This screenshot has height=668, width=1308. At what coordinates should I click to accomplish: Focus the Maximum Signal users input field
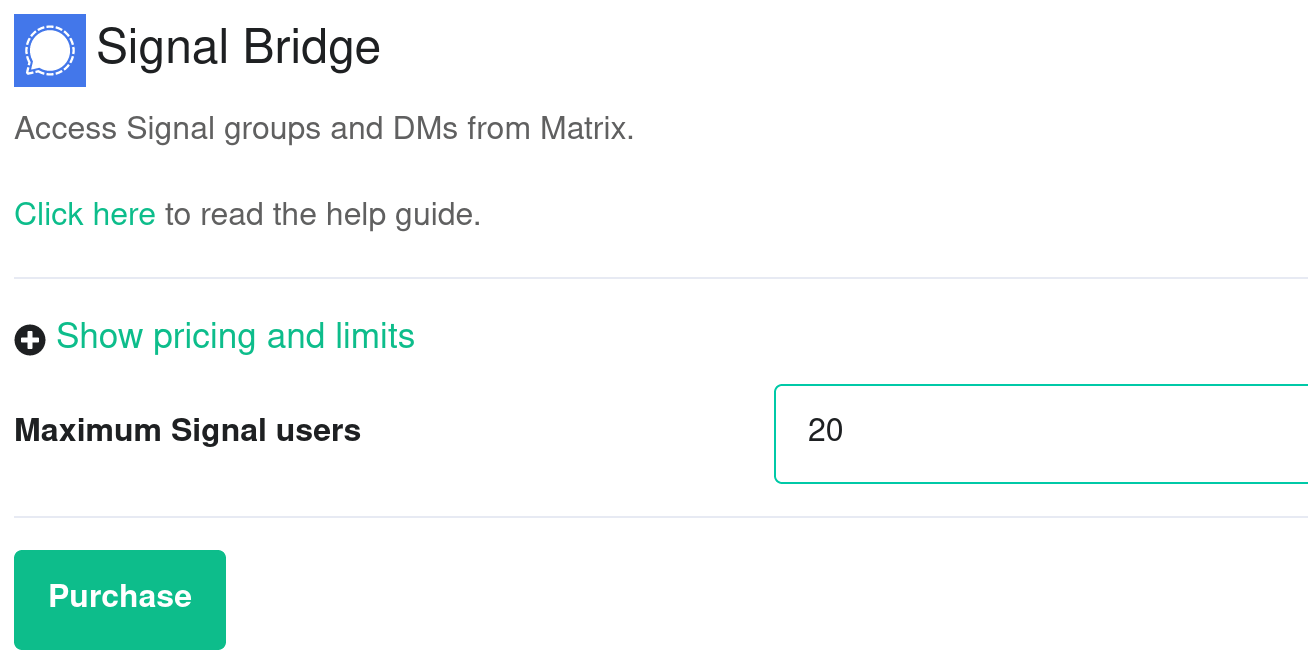tap(1041, 433)
